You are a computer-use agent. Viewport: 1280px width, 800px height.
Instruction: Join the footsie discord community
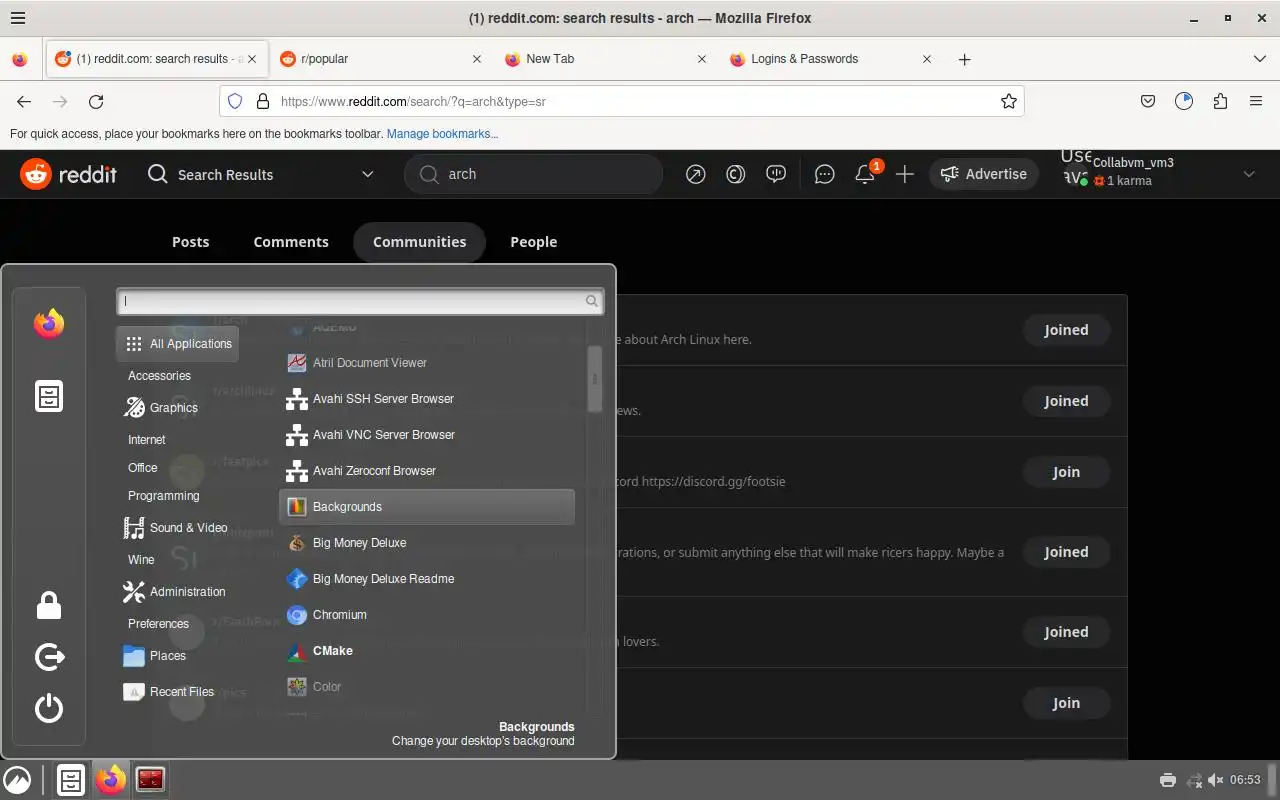[x=1066, y=472]
